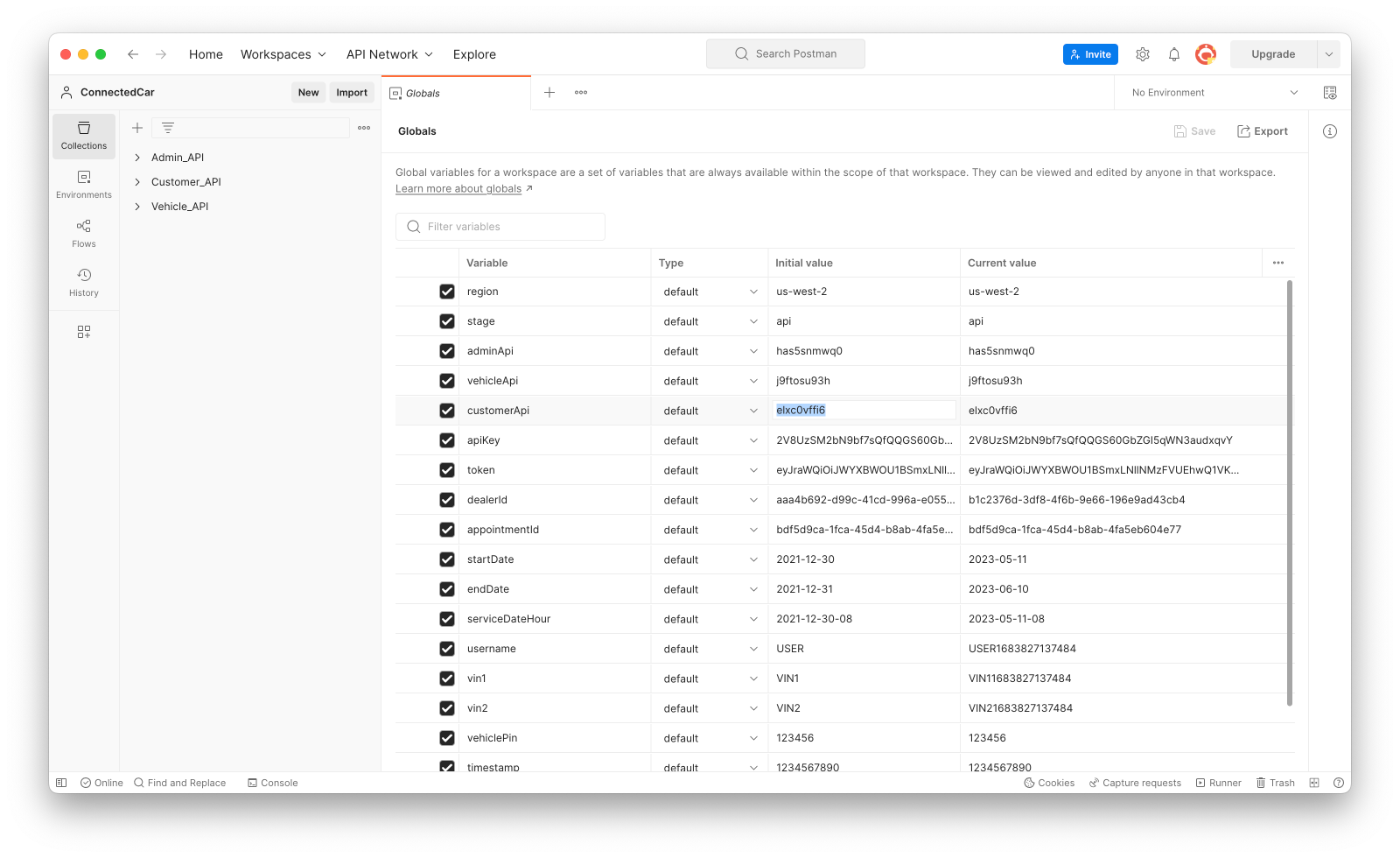This screenshot has height=858, width=1400.
Task: Open the info details icon in right sidebar
Action: (x=1330, y=131)
